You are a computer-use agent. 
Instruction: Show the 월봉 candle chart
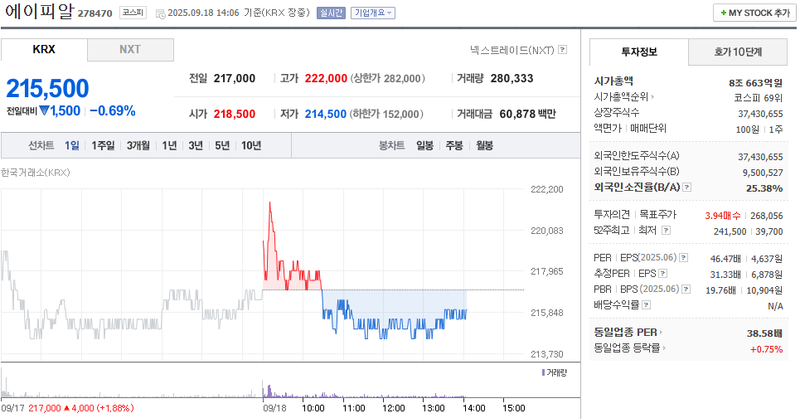point(484,145)
